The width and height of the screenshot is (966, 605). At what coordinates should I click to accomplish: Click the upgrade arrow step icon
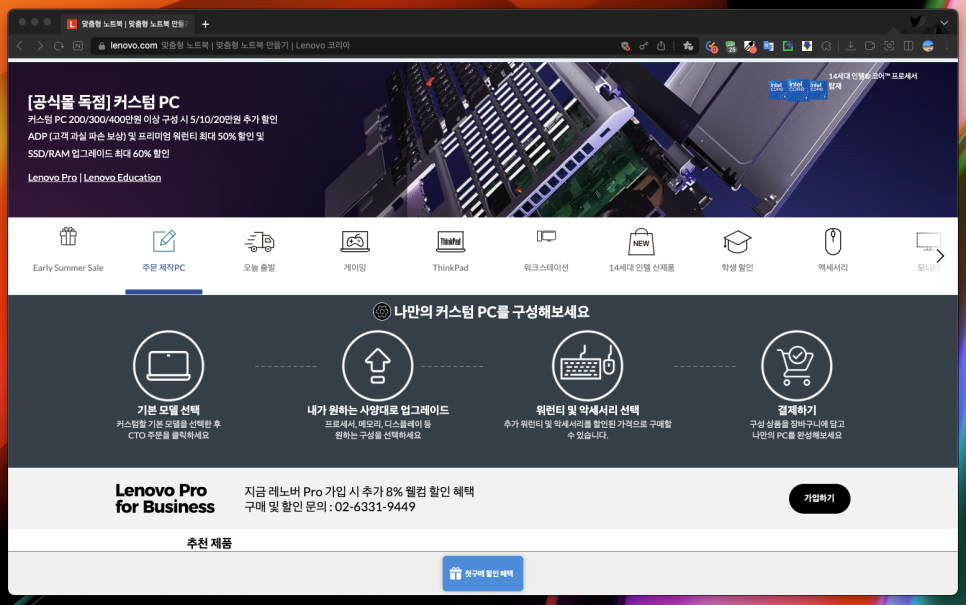tap(378, 366)
